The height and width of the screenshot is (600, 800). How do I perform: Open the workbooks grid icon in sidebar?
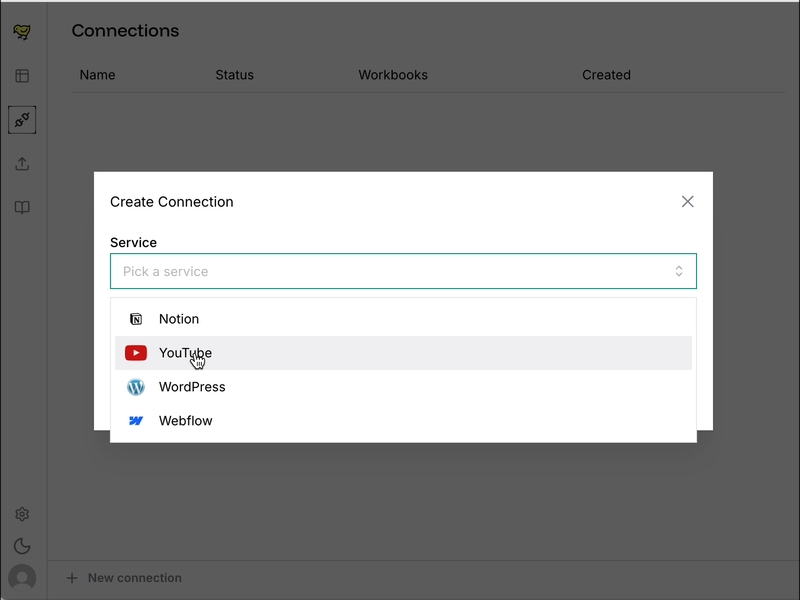(x=22, y=75)
